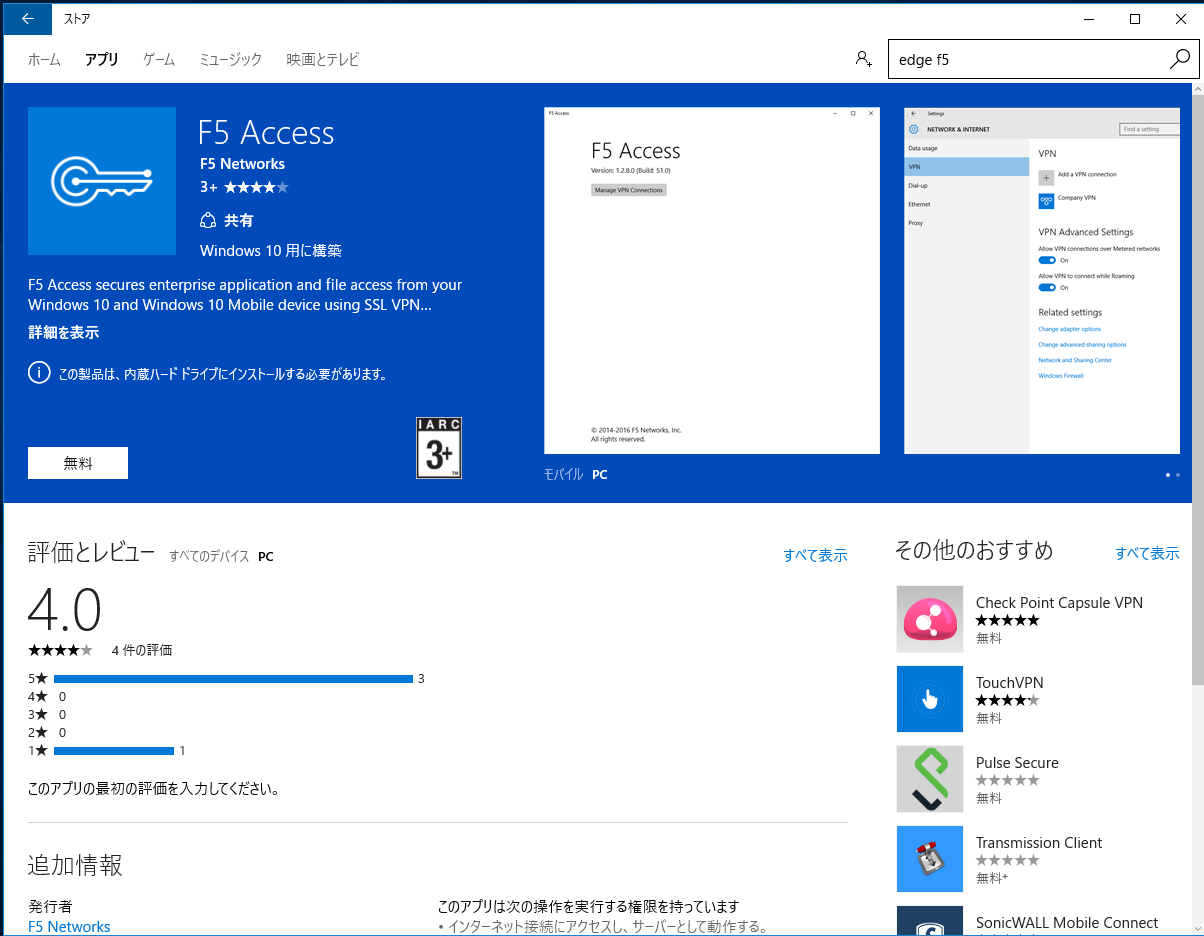Switch to the ゲーム tab
This screenshot has height=936, width=1204.
pos(159,59)
